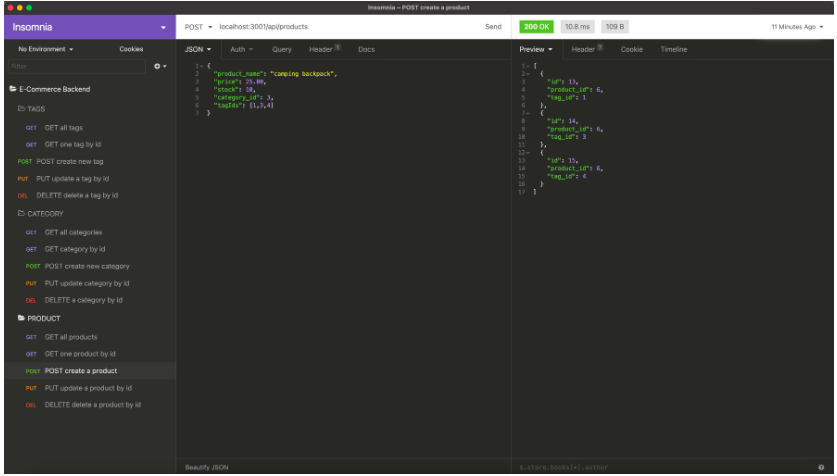Click the 10.8 ms response time tag
The image size is (837, 476).
click(x=577, y=27)
